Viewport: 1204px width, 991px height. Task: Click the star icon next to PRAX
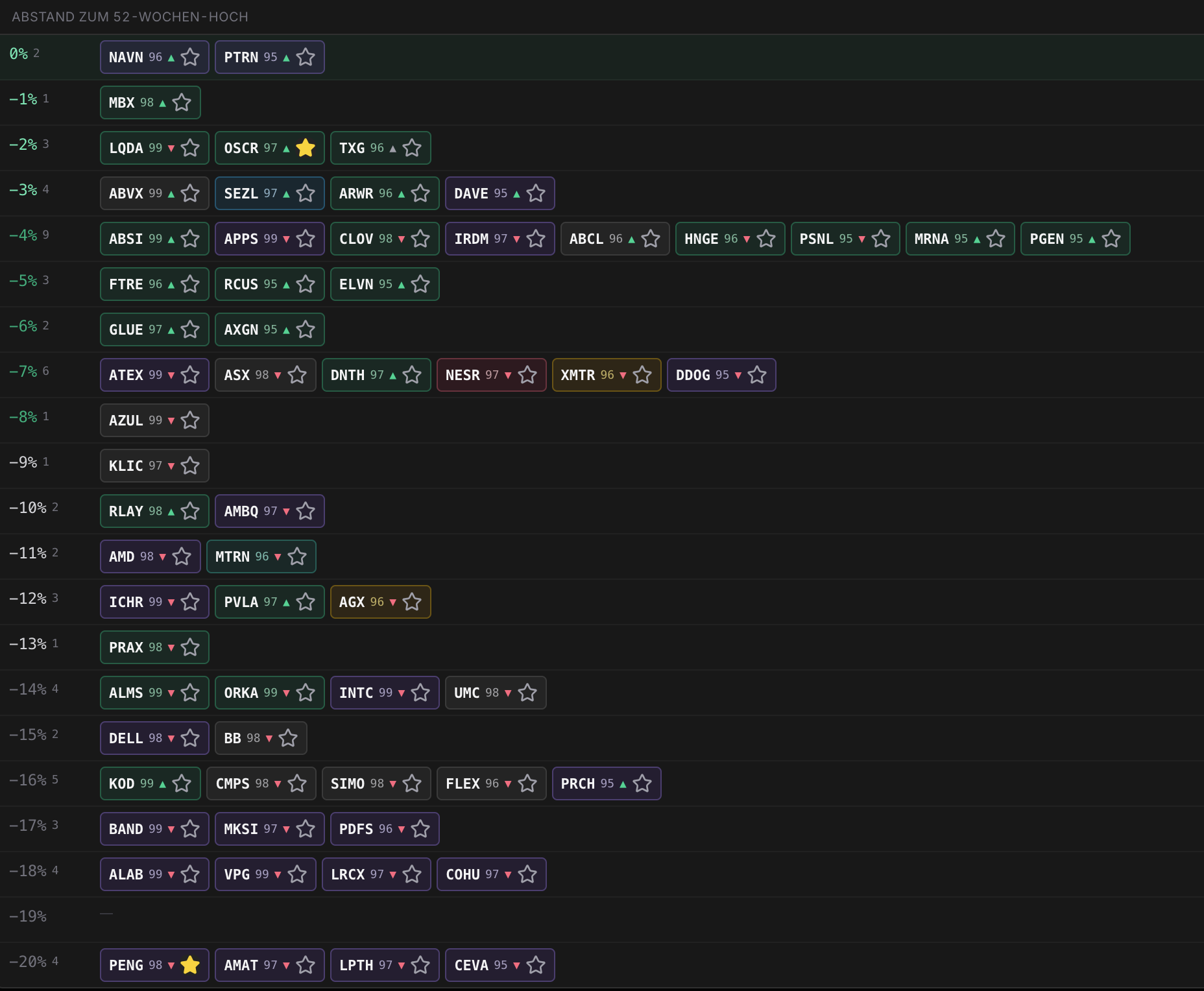pos(190,647)
